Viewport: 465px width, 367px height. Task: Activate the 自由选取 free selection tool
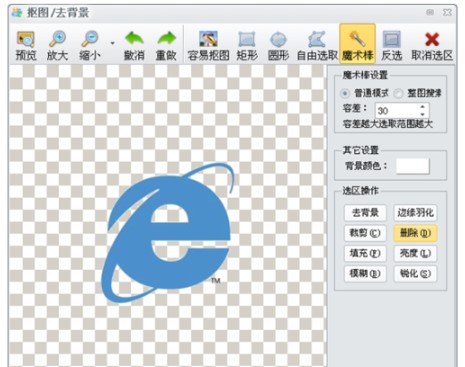coord(317,45)
